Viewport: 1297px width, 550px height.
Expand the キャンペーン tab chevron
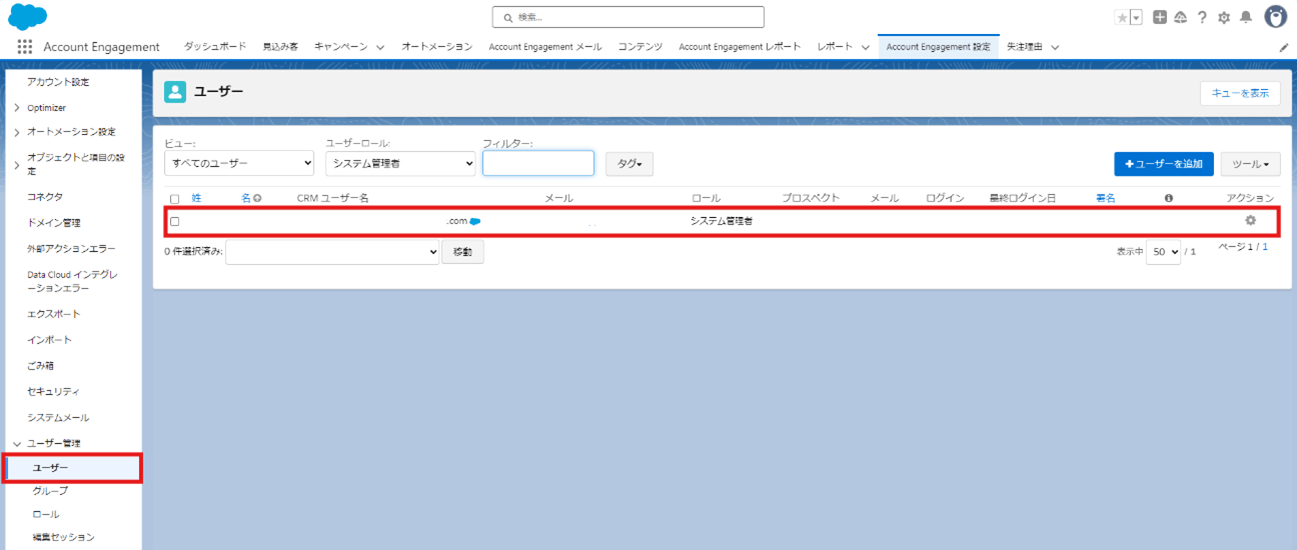tap(380, 47)
